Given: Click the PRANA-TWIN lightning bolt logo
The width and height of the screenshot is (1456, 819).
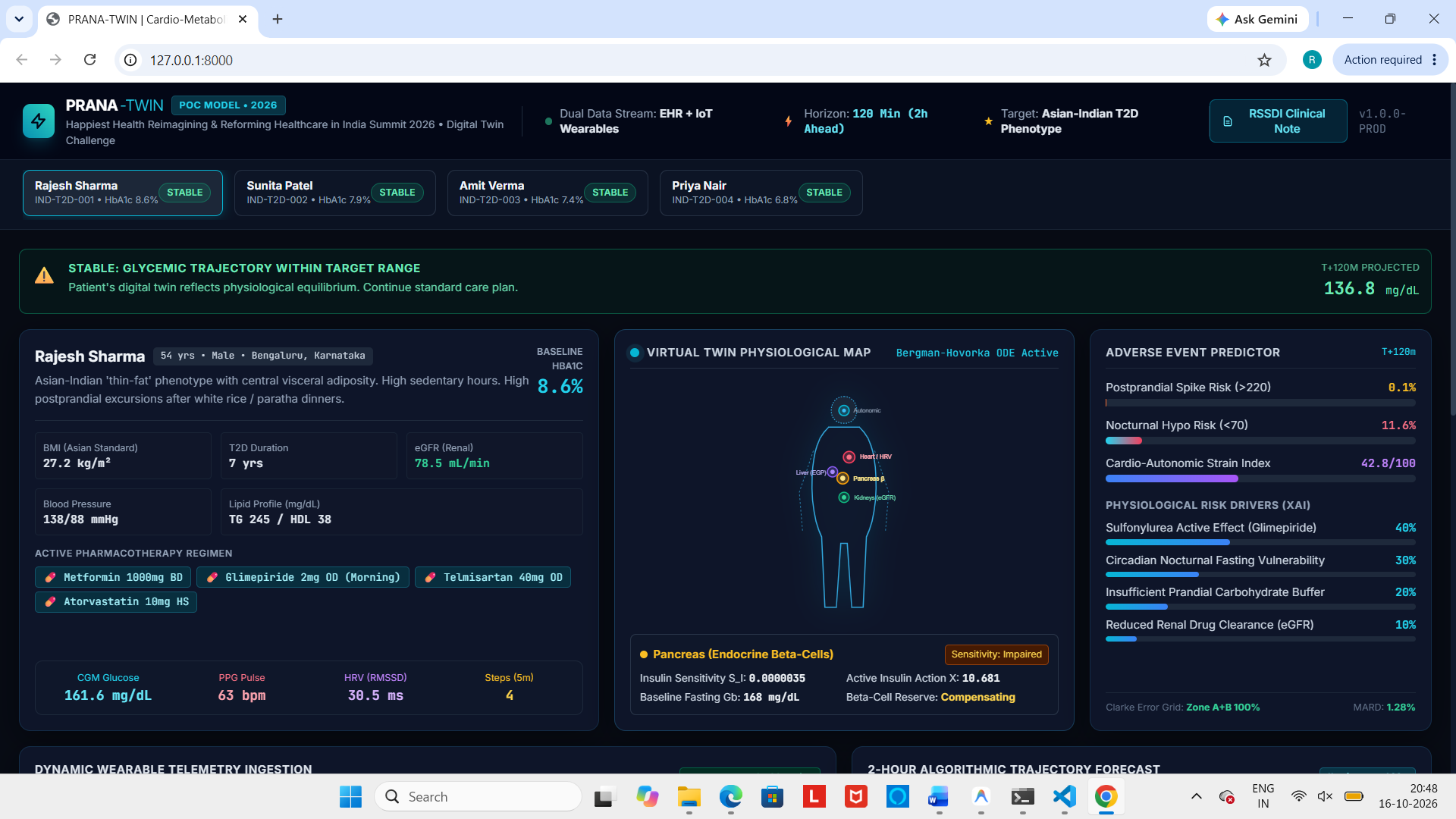Looking at the screenshot, I should point(39,121).
